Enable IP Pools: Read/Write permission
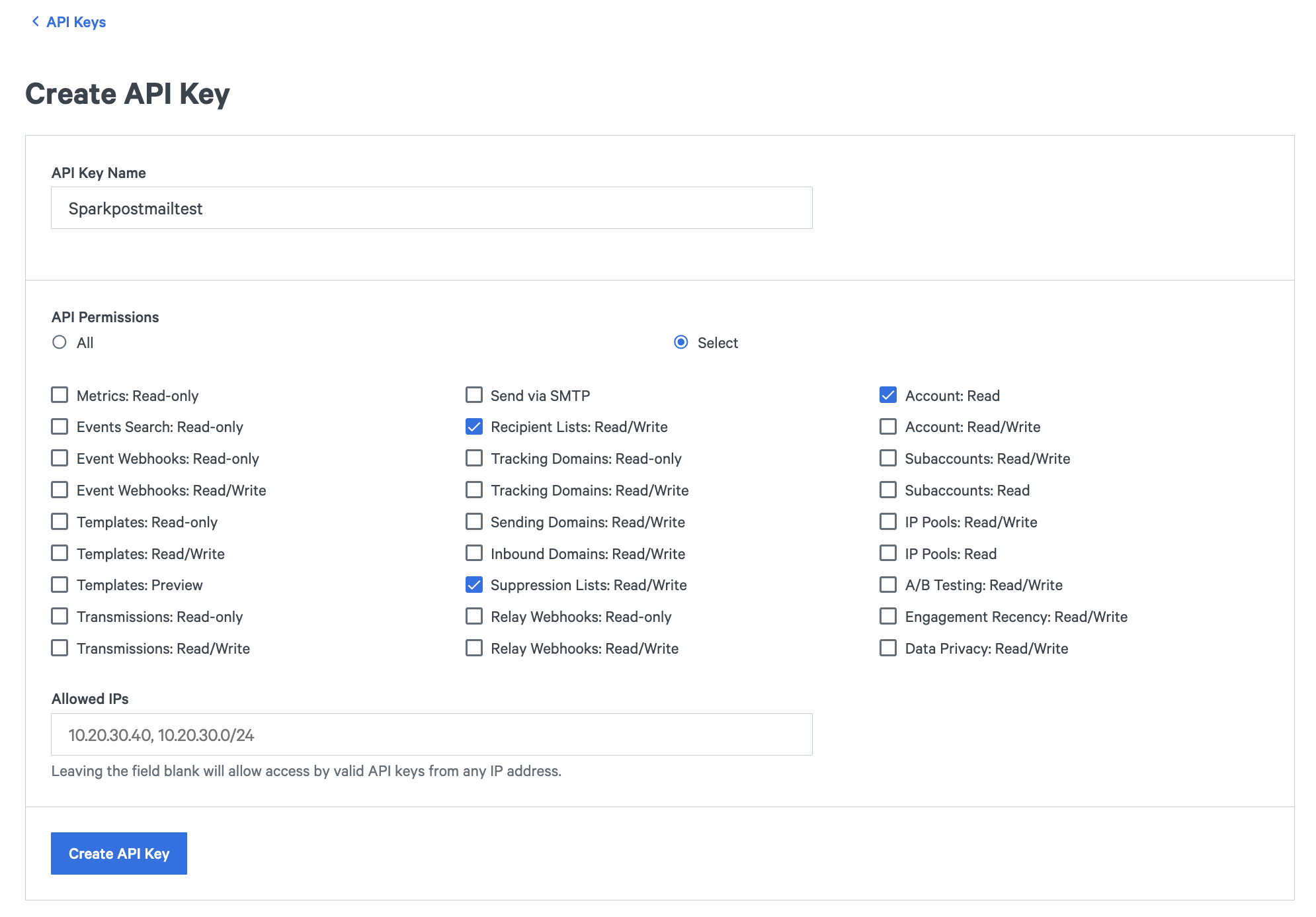The height and width of the screenshot is (917, 1316). (887, 522)
